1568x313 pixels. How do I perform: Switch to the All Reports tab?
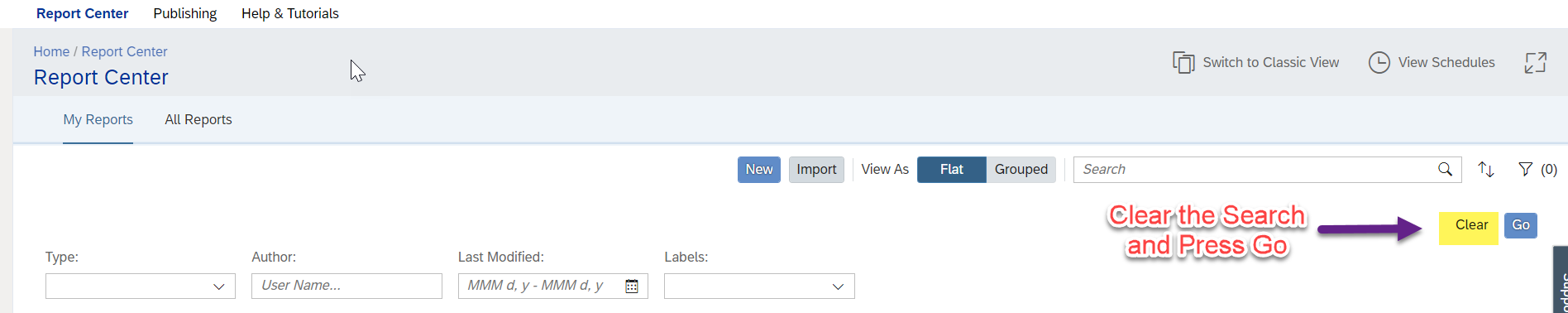198,119
